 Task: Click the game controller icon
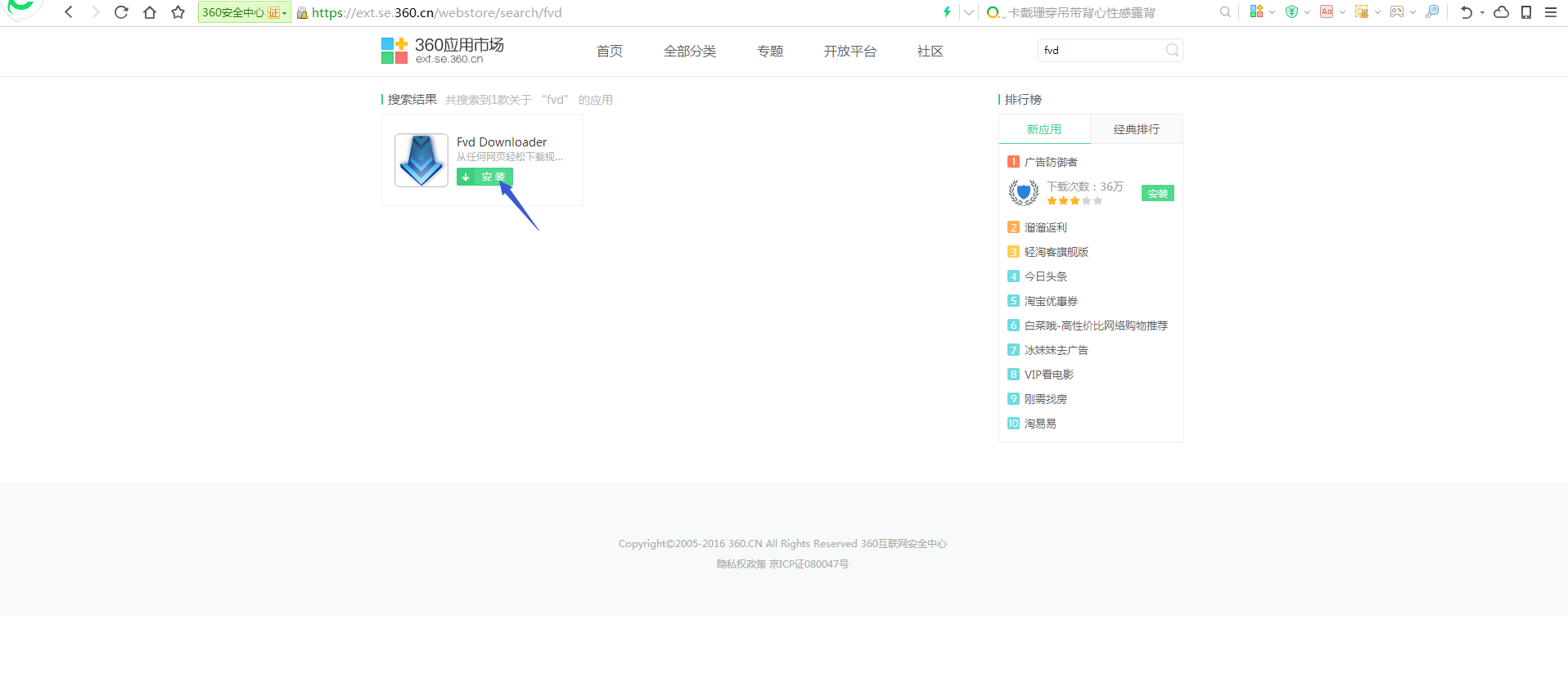click(x=1397, y=11)
